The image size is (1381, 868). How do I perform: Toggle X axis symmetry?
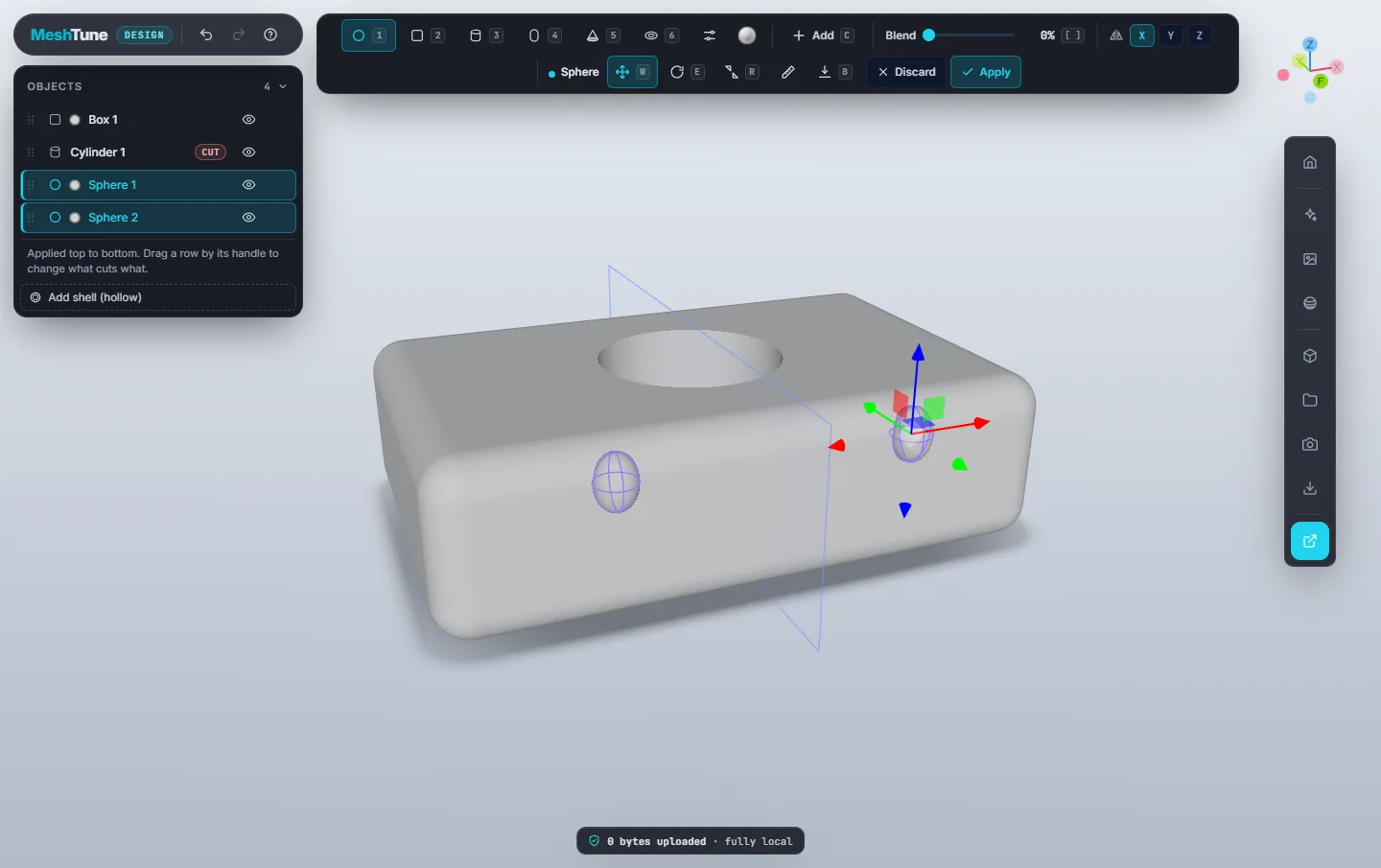pyautogui.click(x=1141, y=35)
